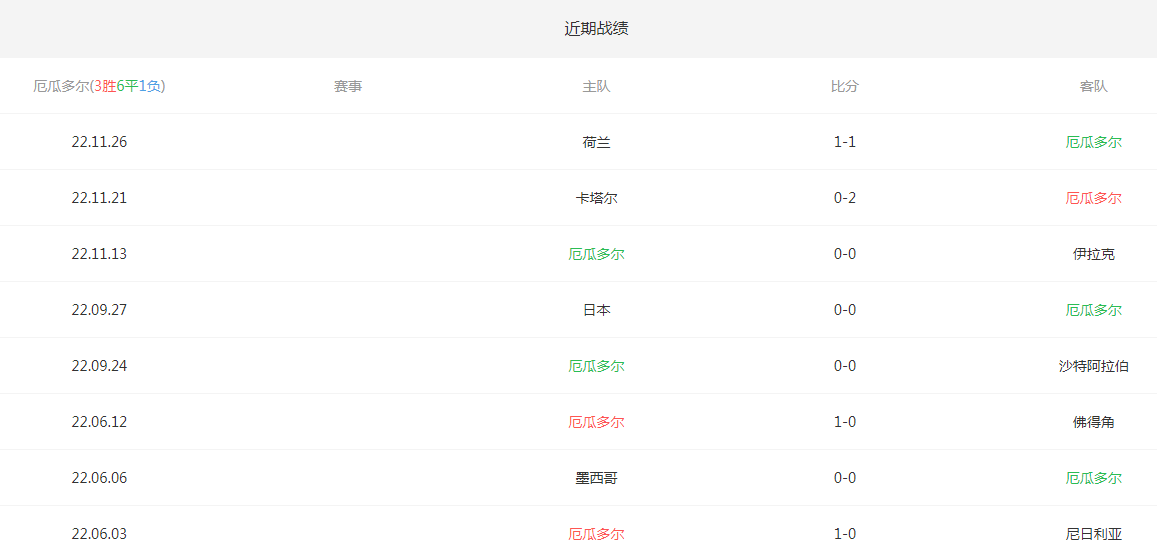This screenshot has height=555, width=1157.
Task: Click red 厄瓜多尔 in the 22.06.12 row
Action: (x=596, y=422)
